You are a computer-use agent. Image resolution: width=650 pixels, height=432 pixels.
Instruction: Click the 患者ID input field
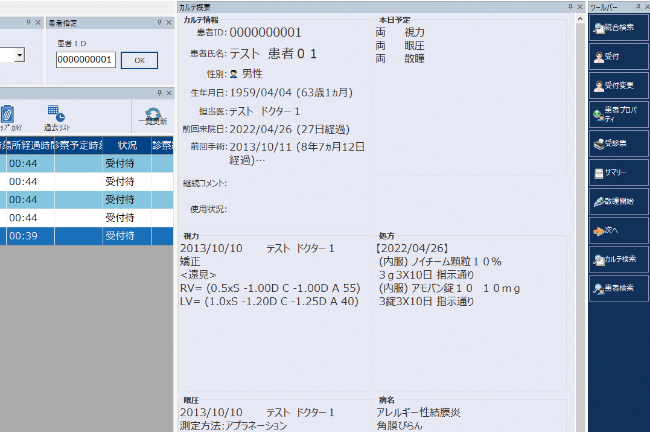click(85, 60)
